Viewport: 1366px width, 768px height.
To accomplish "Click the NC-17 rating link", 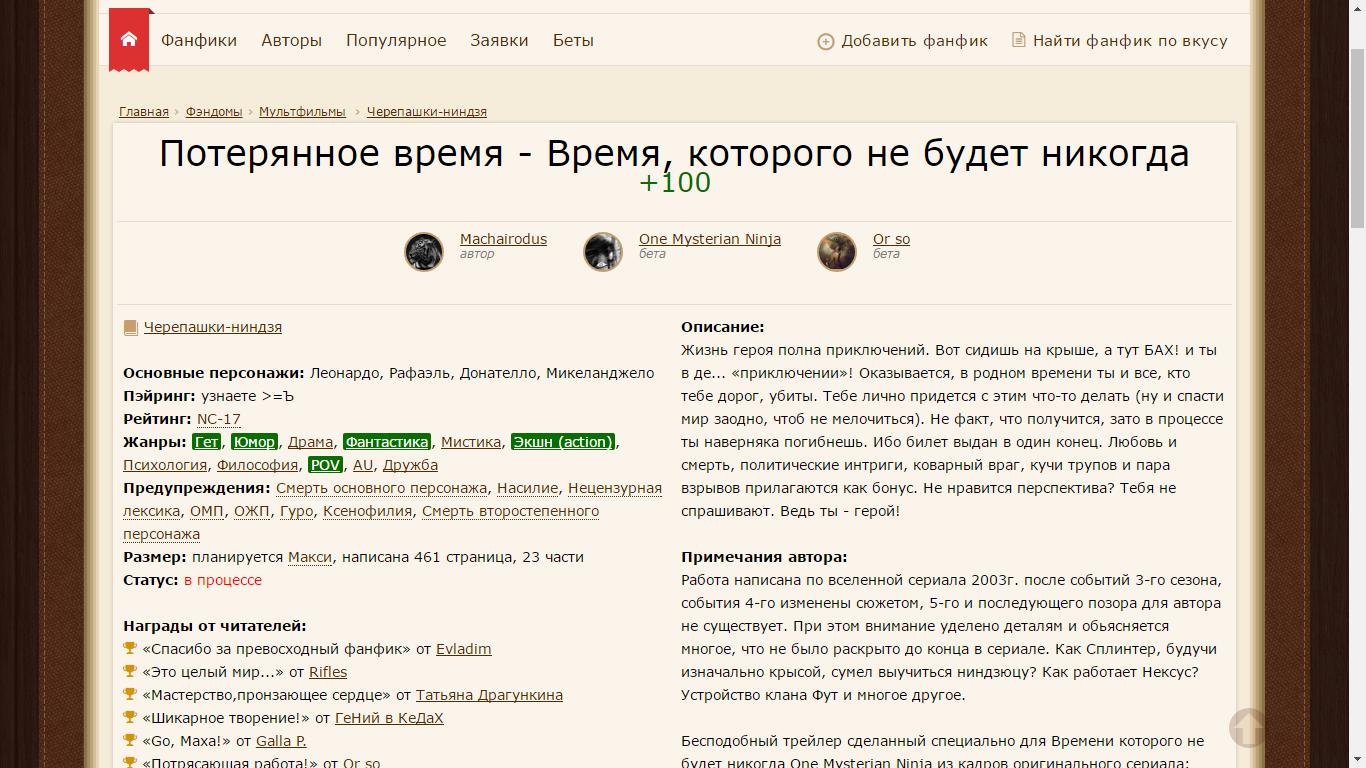I will tap(219, 419).
